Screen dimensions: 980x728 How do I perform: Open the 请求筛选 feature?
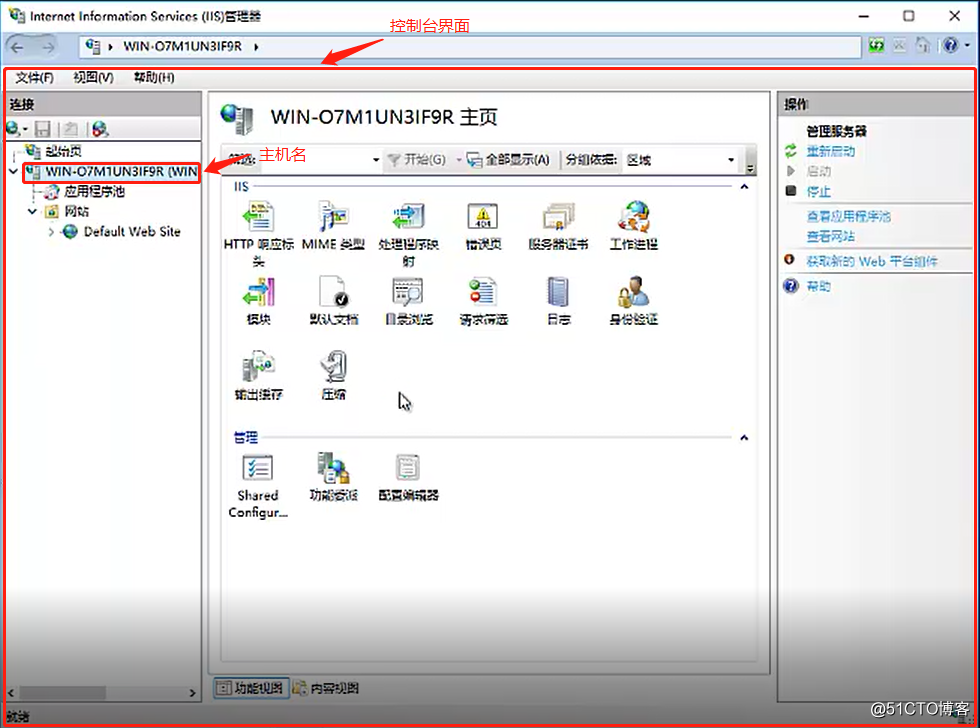pos(483,301)
